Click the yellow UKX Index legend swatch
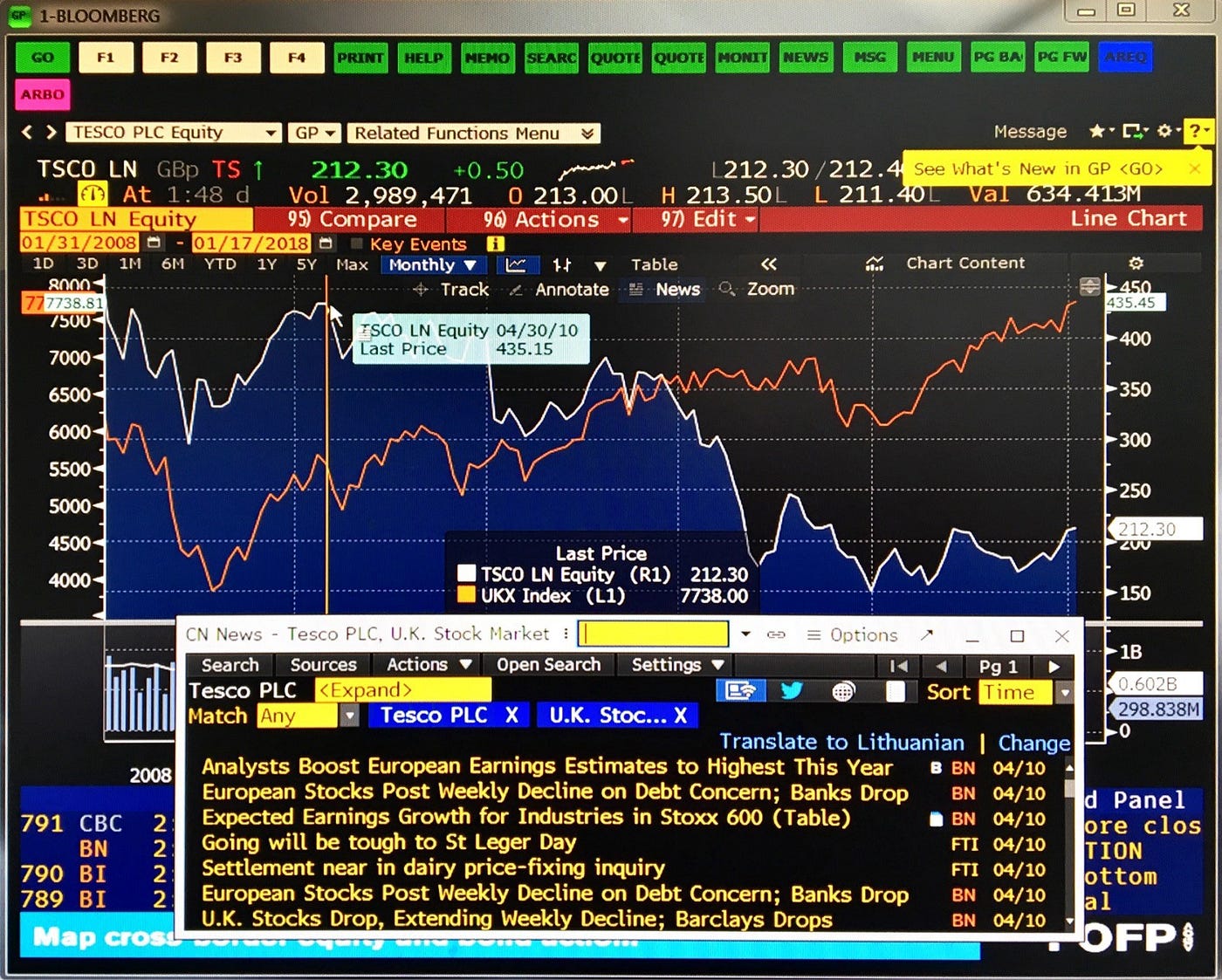 tap(467, 595)
